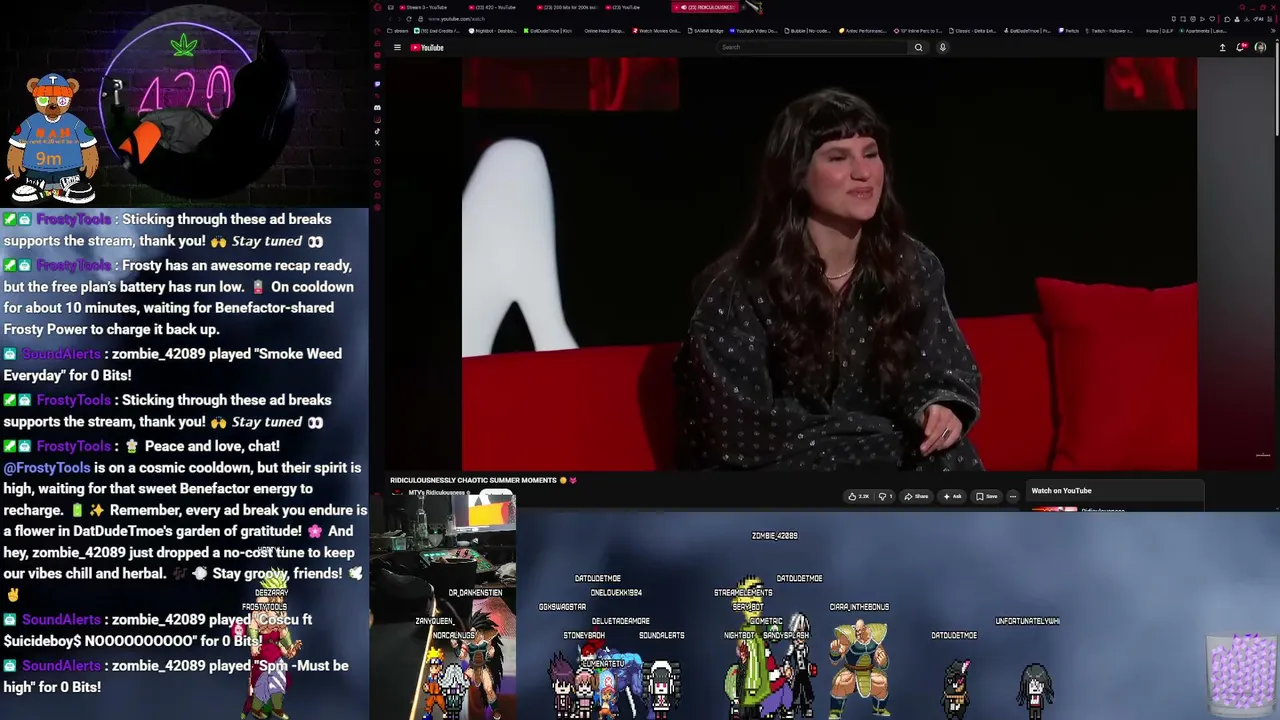Click the YouTube logo

pyautogui.click(x=427, y=47)
